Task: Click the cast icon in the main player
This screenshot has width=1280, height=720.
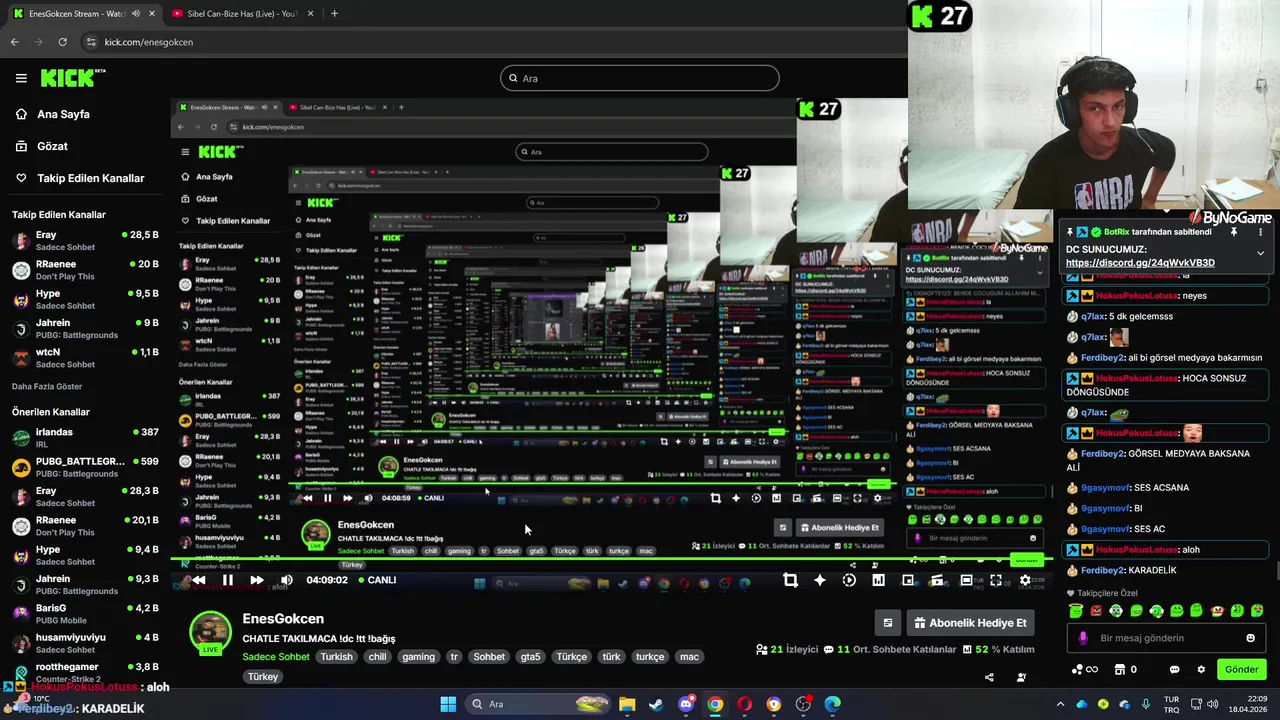Action: click(x=937, y=580)
